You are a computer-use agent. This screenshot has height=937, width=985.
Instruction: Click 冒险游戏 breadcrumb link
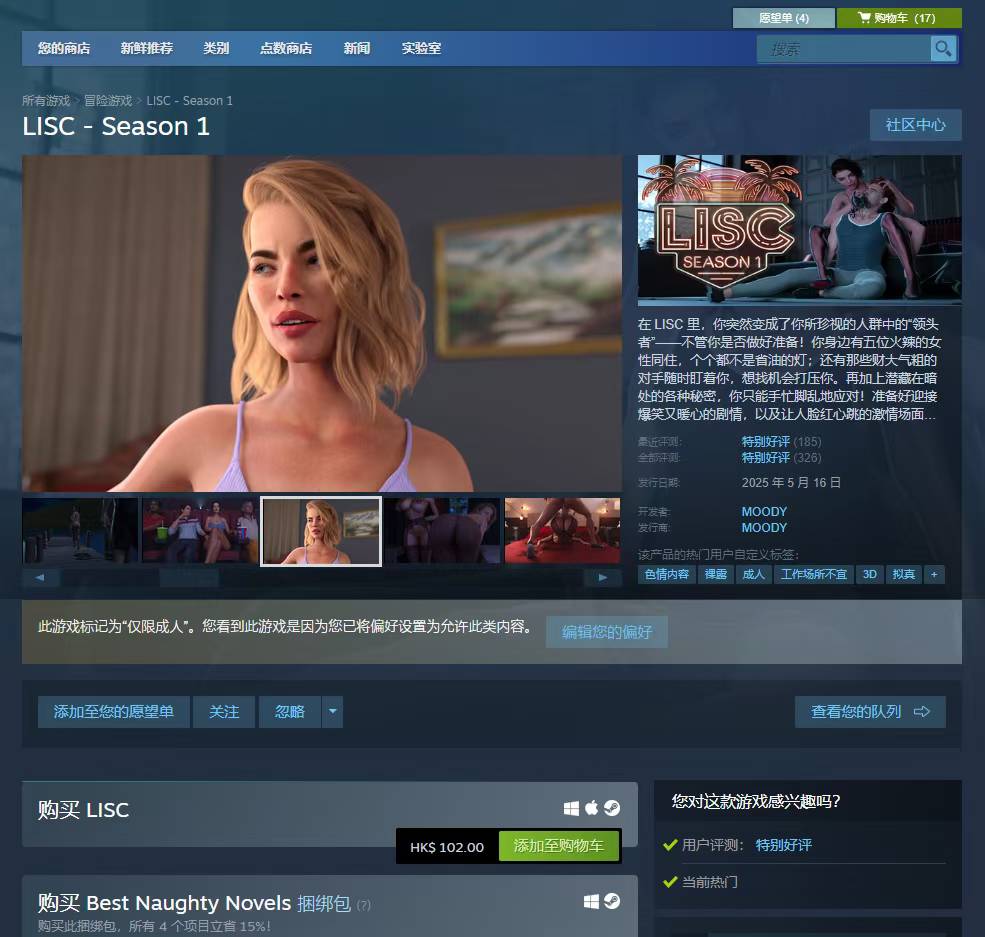point(108,100)
